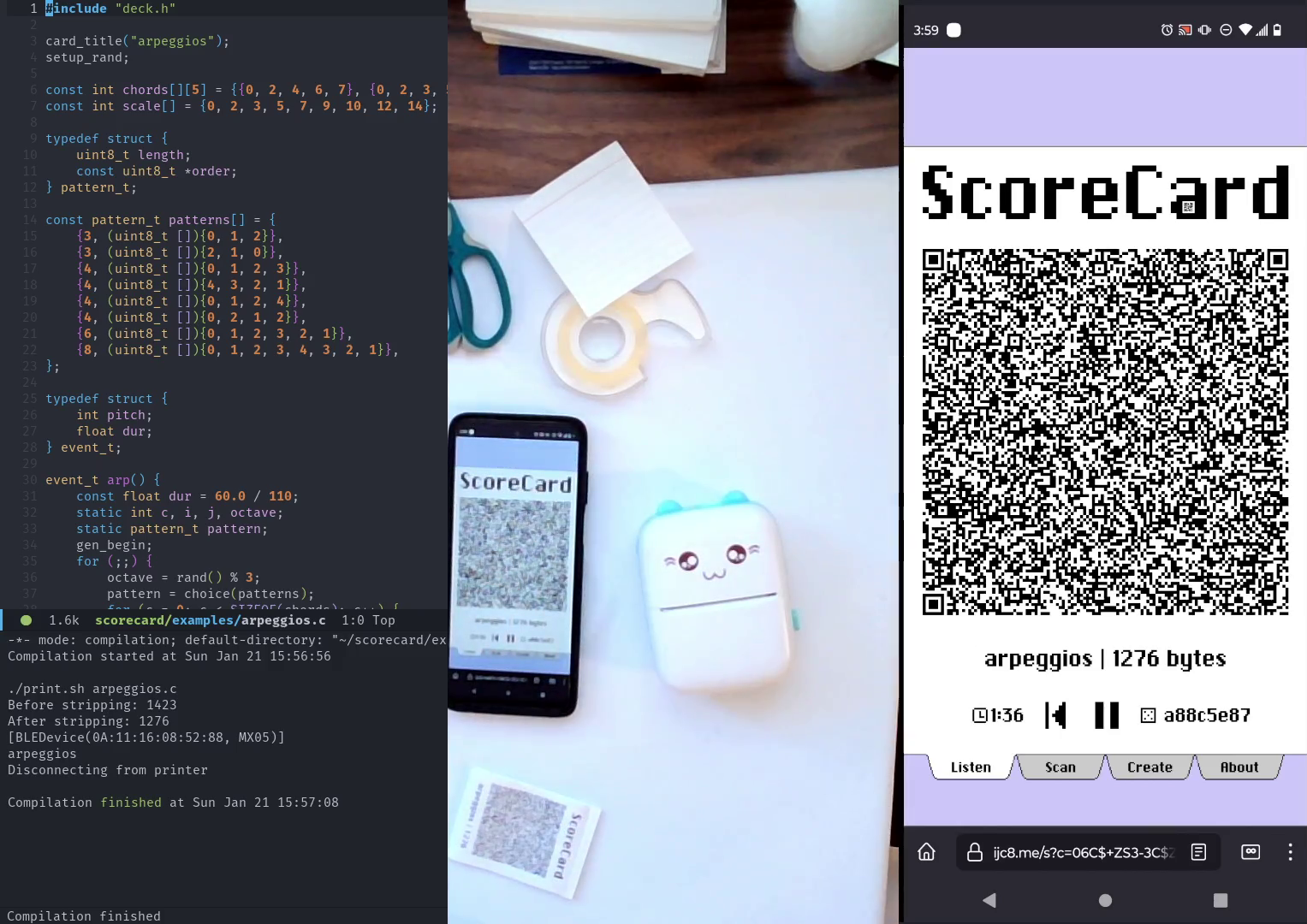Click the cast icon in phone status bar

point(1185,30)
